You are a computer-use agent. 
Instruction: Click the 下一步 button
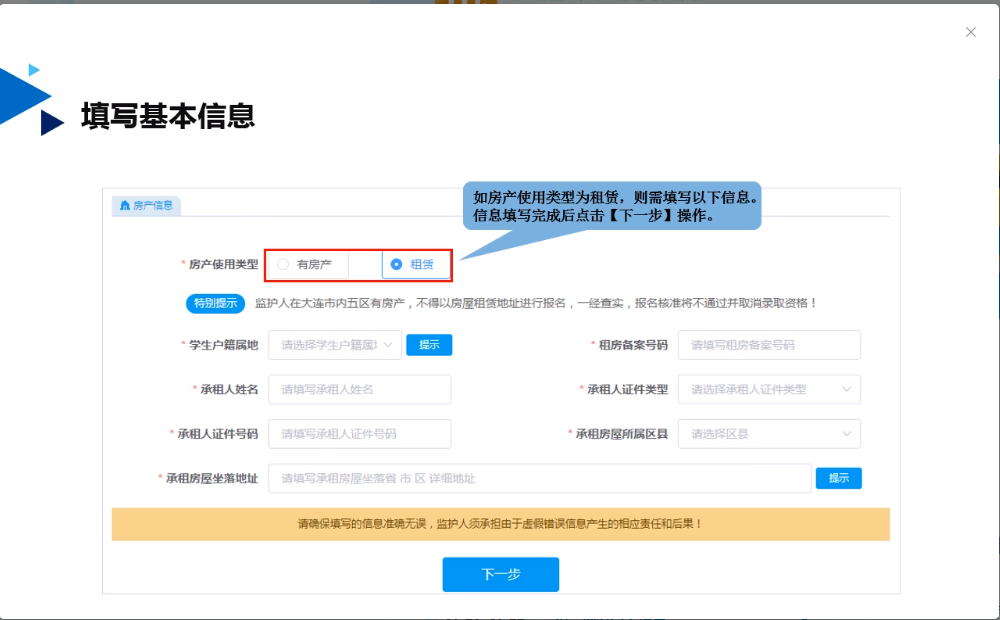click(500, 574)
